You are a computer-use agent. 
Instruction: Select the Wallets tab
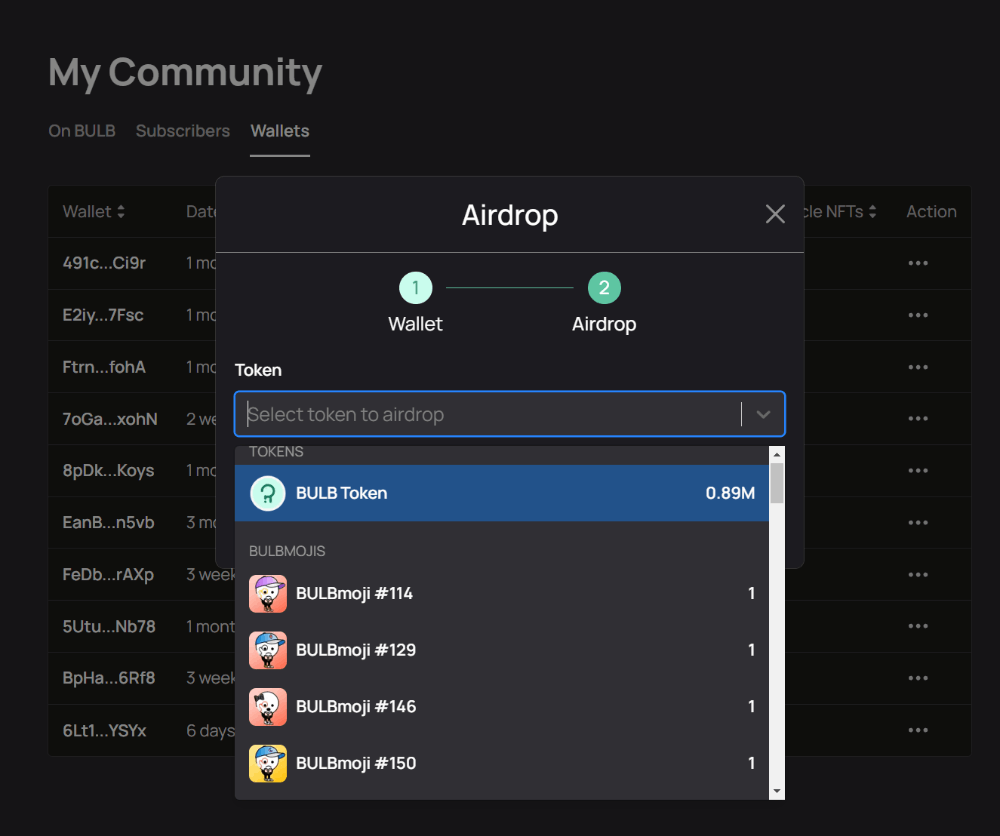[x=280, y=131]
